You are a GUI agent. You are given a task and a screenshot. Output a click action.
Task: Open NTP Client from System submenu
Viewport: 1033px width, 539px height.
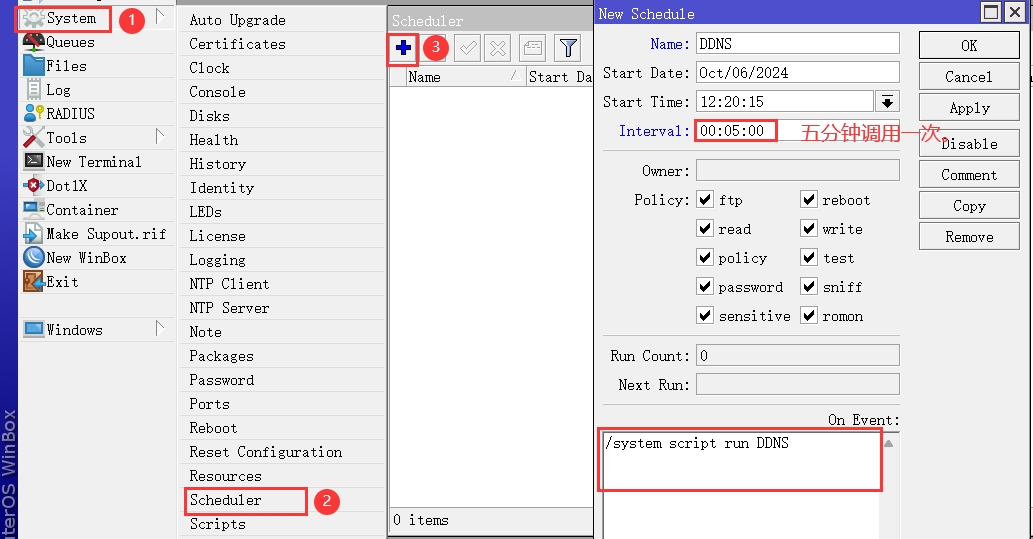[x=229, y=284]
